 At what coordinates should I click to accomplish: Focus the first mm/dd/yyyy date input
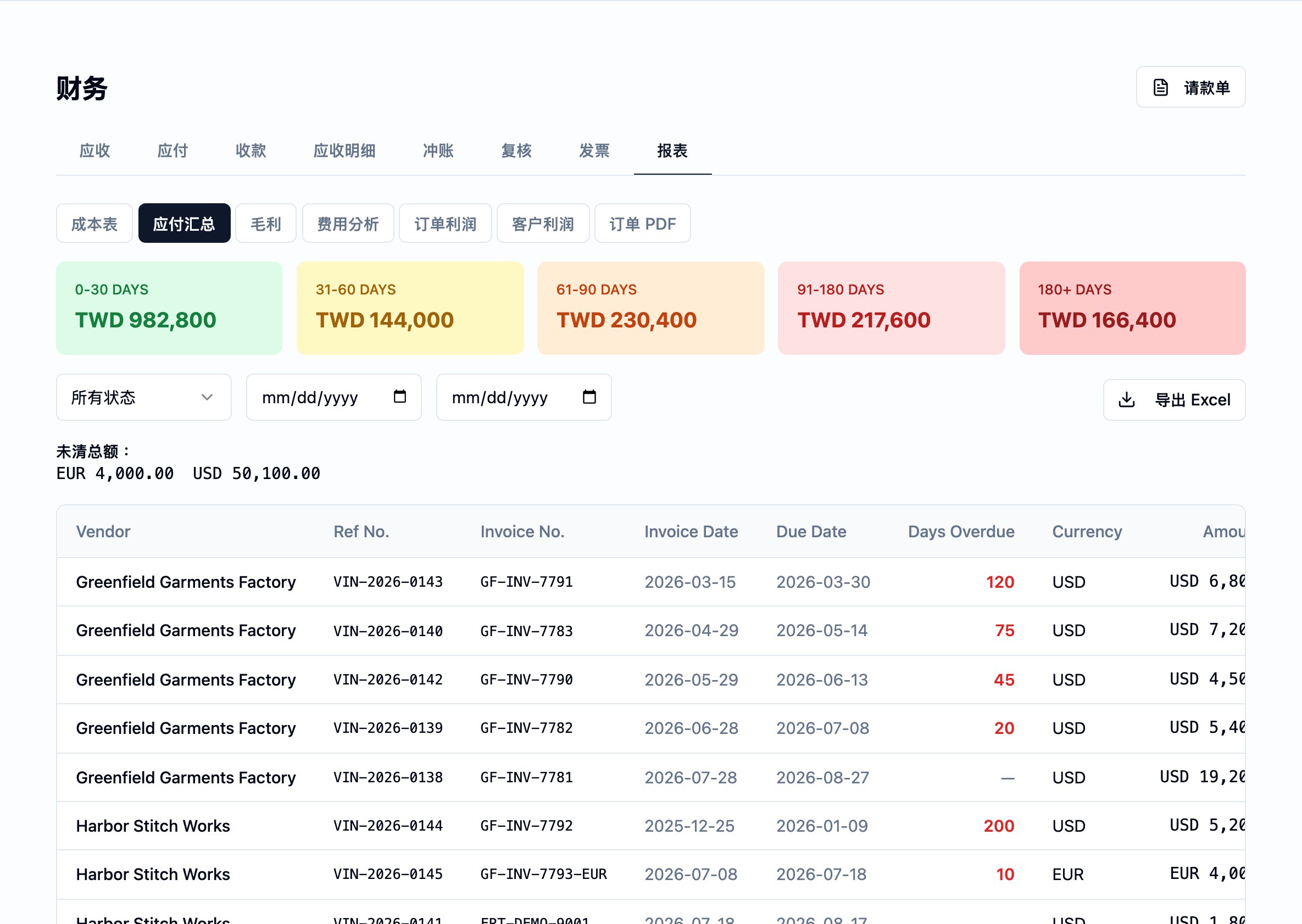coord(333,397)
